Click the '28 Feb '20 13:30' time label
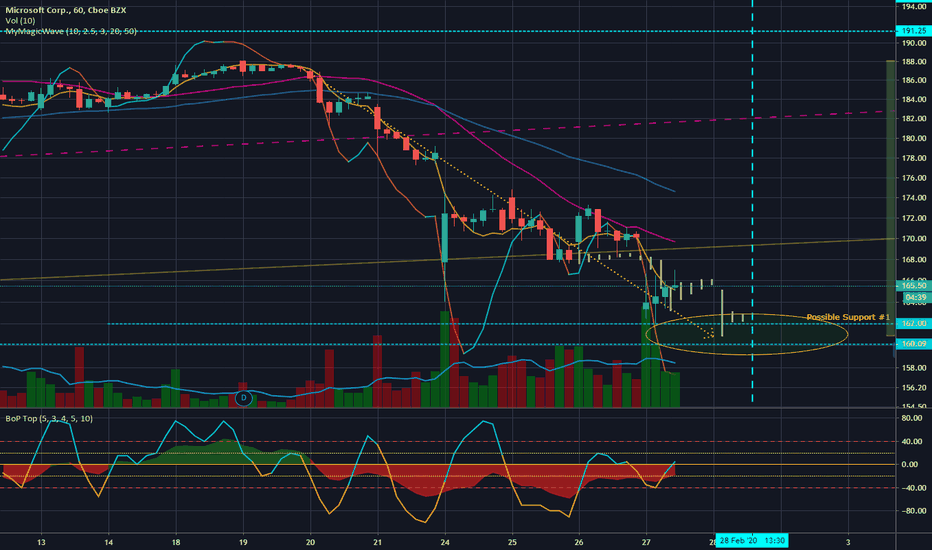Image resolution: width=932 pixels, height=550 pixels. (x=752, y=540)
